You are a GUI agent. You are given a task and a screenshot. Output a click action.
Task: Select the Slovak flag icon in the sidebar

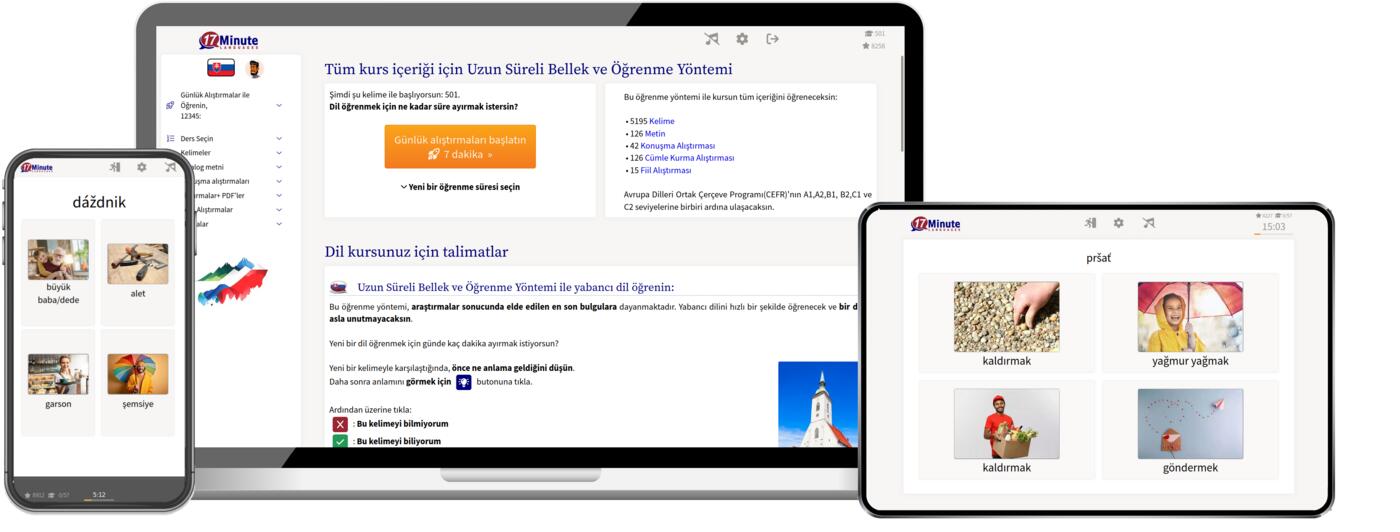click(221, 68)
